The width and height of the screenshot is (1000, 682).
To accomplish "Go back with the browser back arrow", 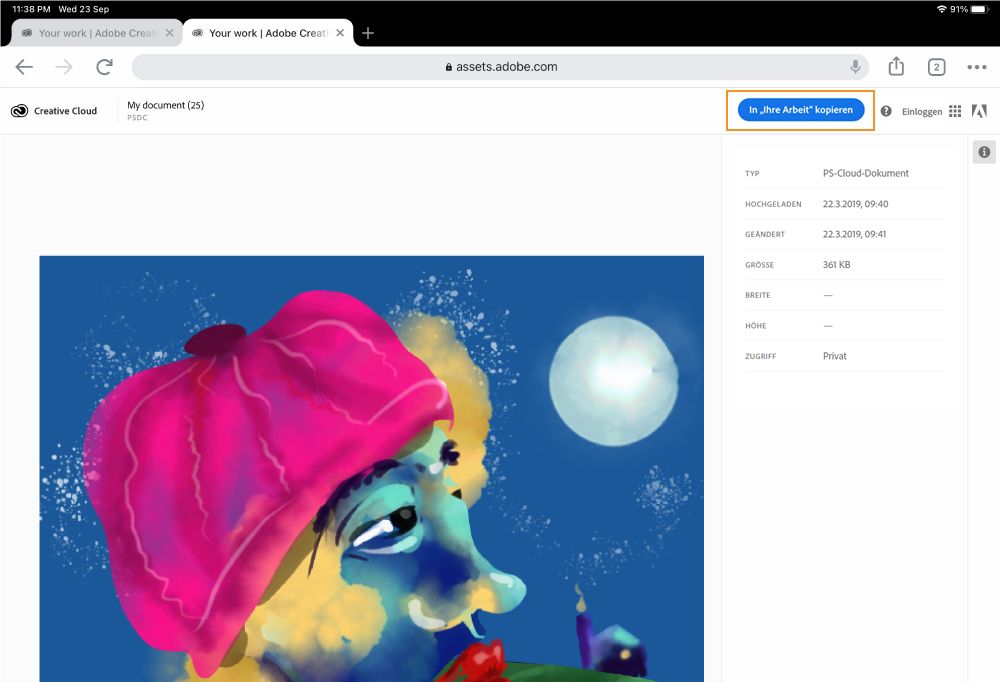I will [x=24, y=67].
